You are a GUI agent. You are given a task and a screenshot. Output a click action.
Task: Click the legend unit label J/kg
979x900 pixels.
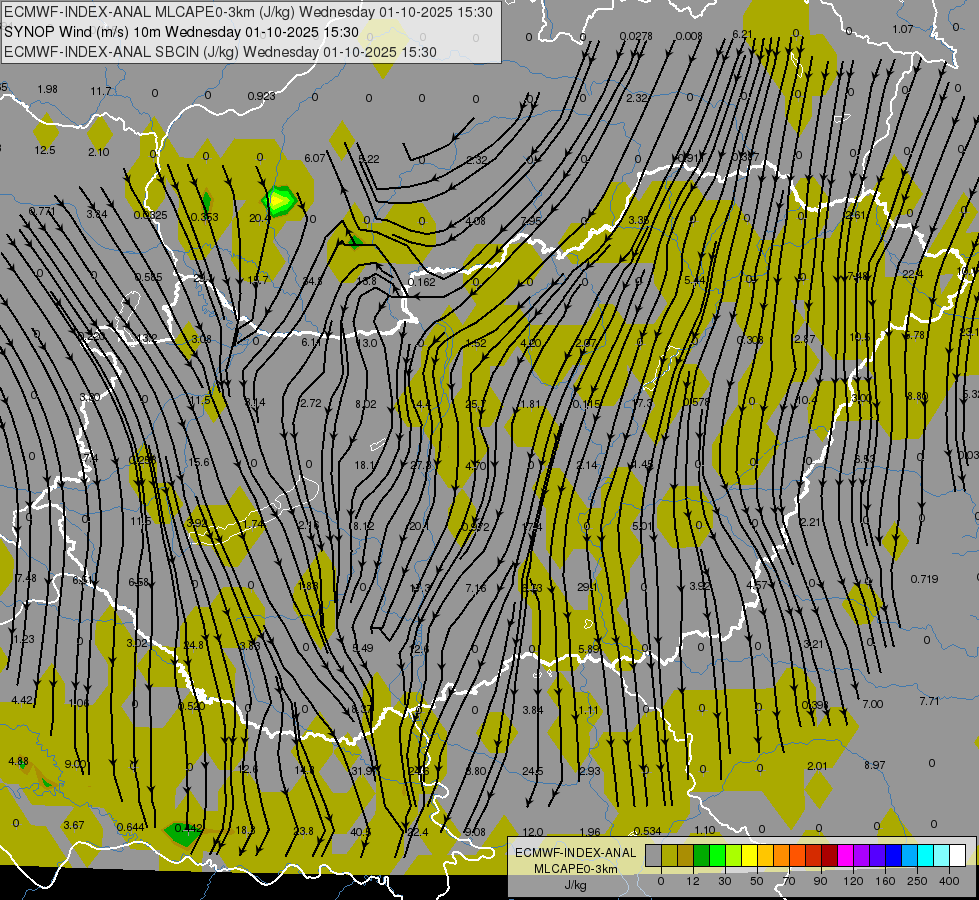(575, 885)
